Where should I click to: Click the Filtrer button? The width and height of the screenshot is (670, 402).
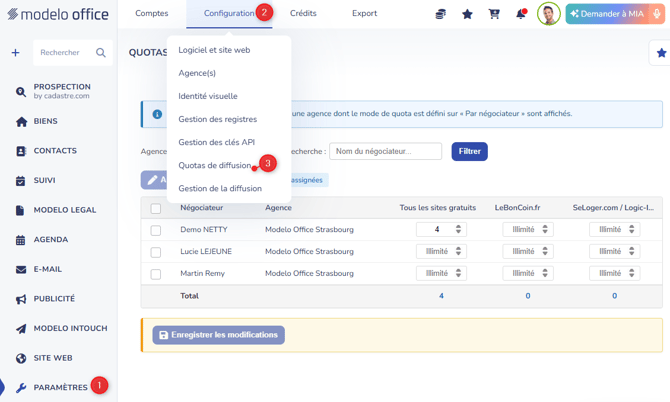470,151
